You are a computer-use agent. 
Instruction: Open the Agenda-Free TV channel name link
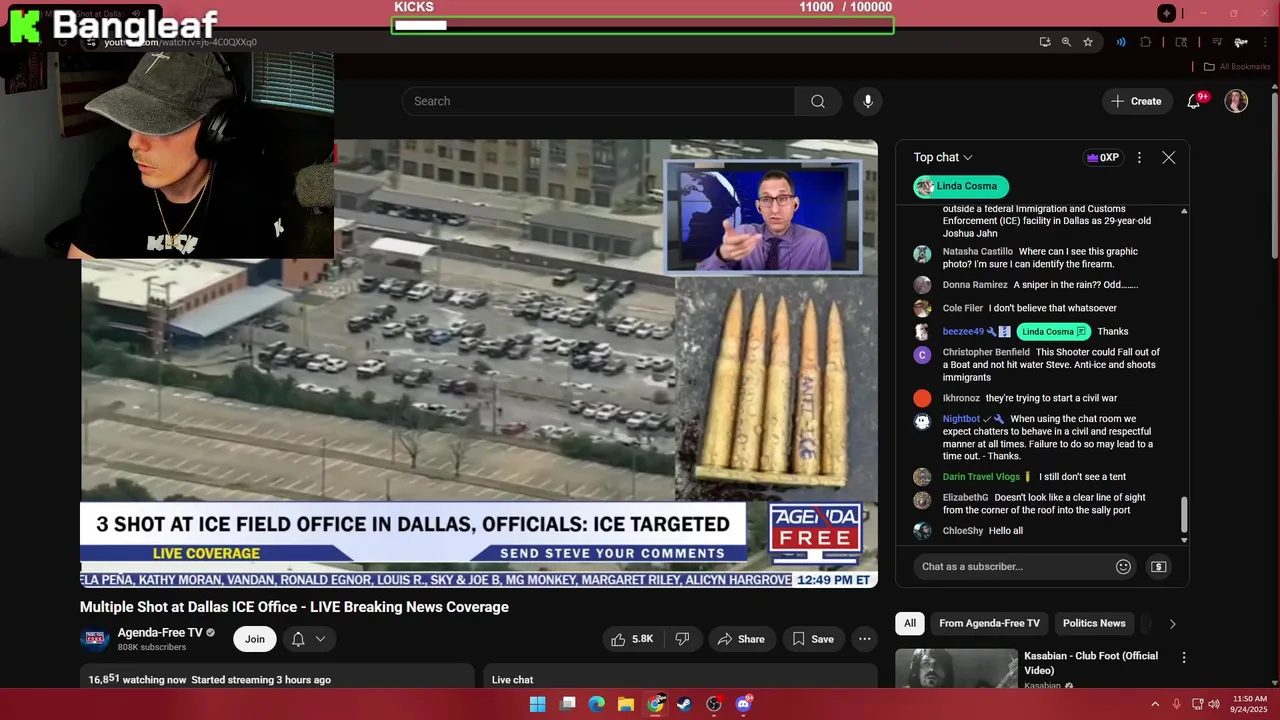tap(160, 633)
